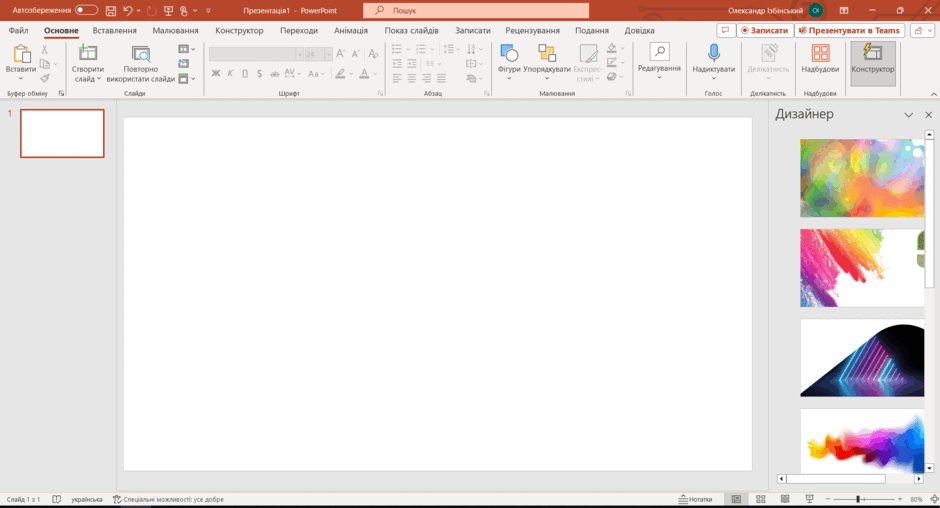The height and width of the screenshot is (508, 940).
Task: Click the Пошук search field
Action: pyautogui.click(x=476, y=10)
